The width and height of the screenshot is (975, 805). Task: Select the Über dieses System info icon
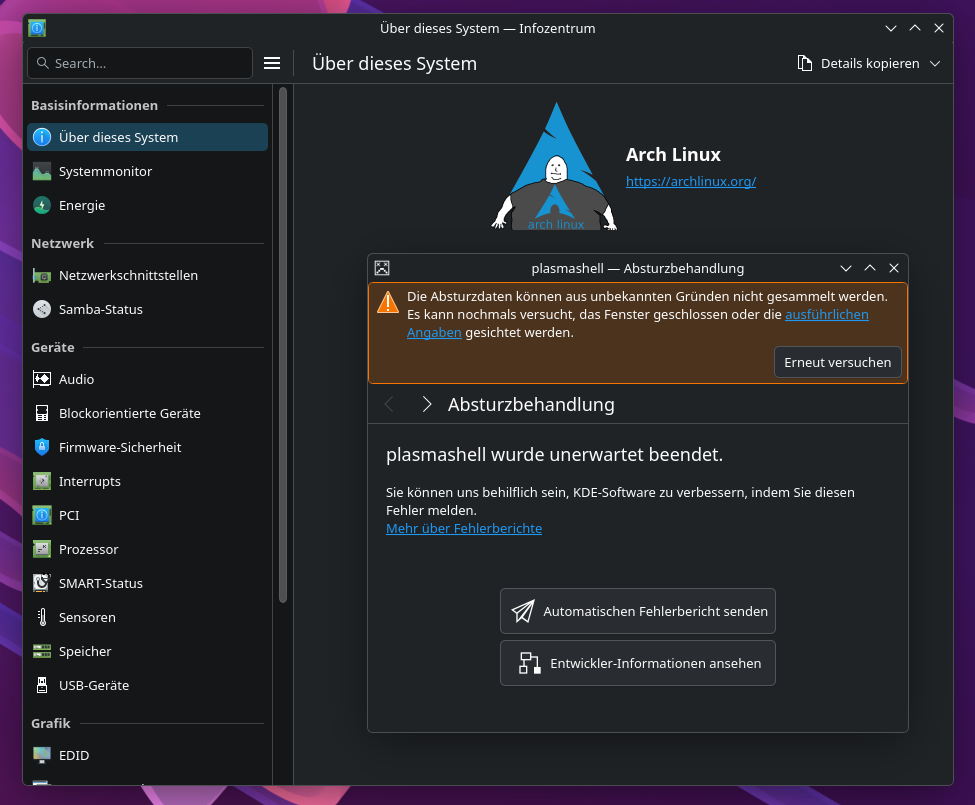point(42,137)
